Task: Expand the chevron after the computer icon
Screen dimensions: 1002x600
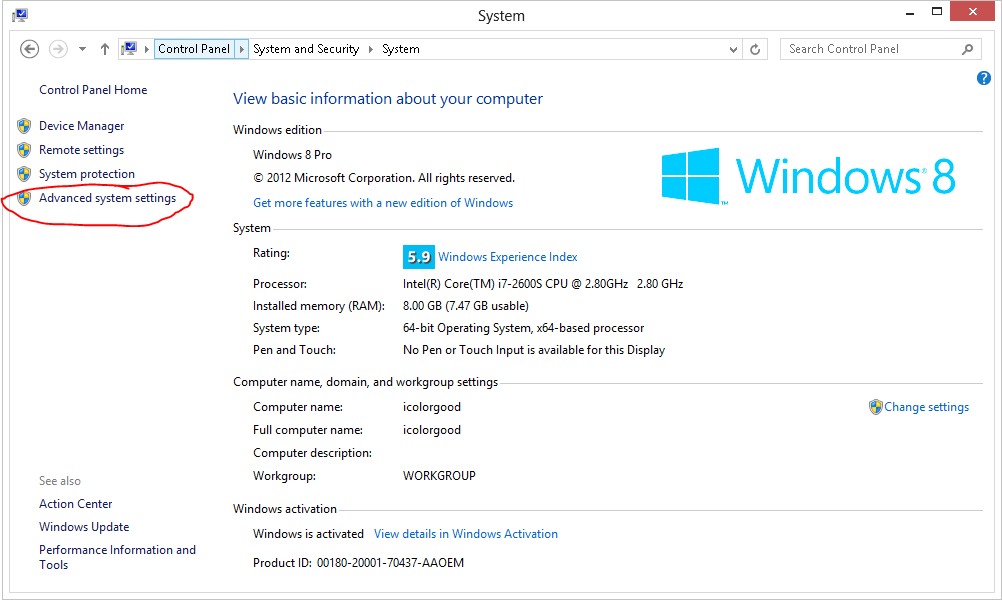Action: coord(146,49)
